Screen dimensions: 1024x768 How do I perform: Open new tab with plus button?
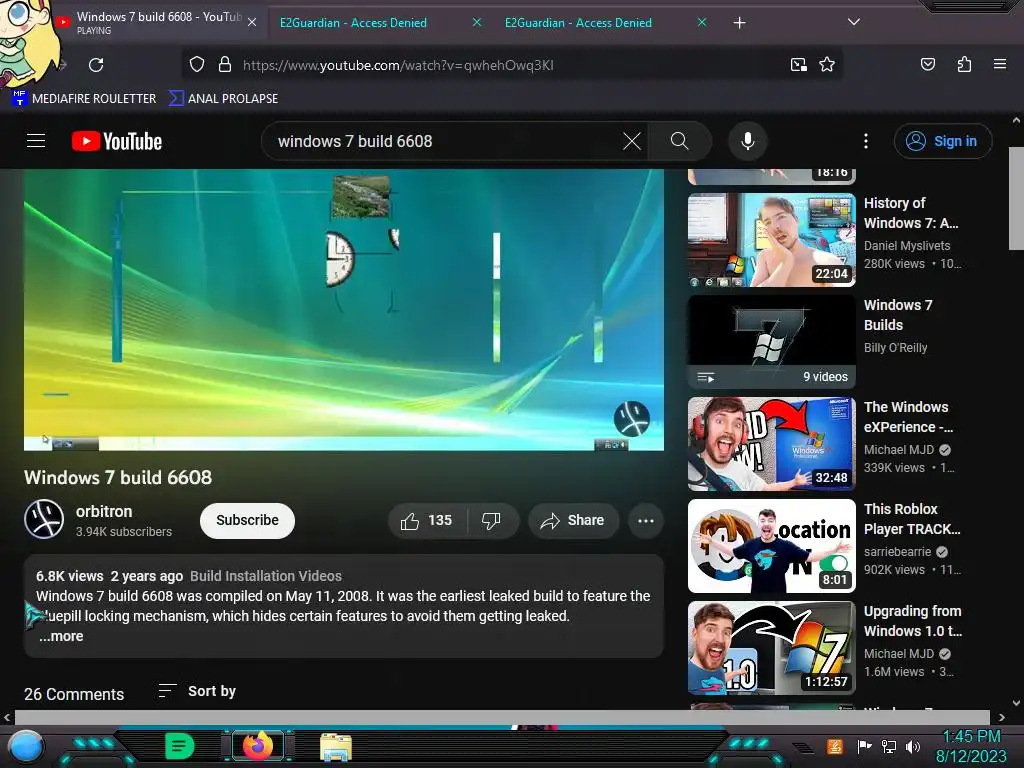739,23
